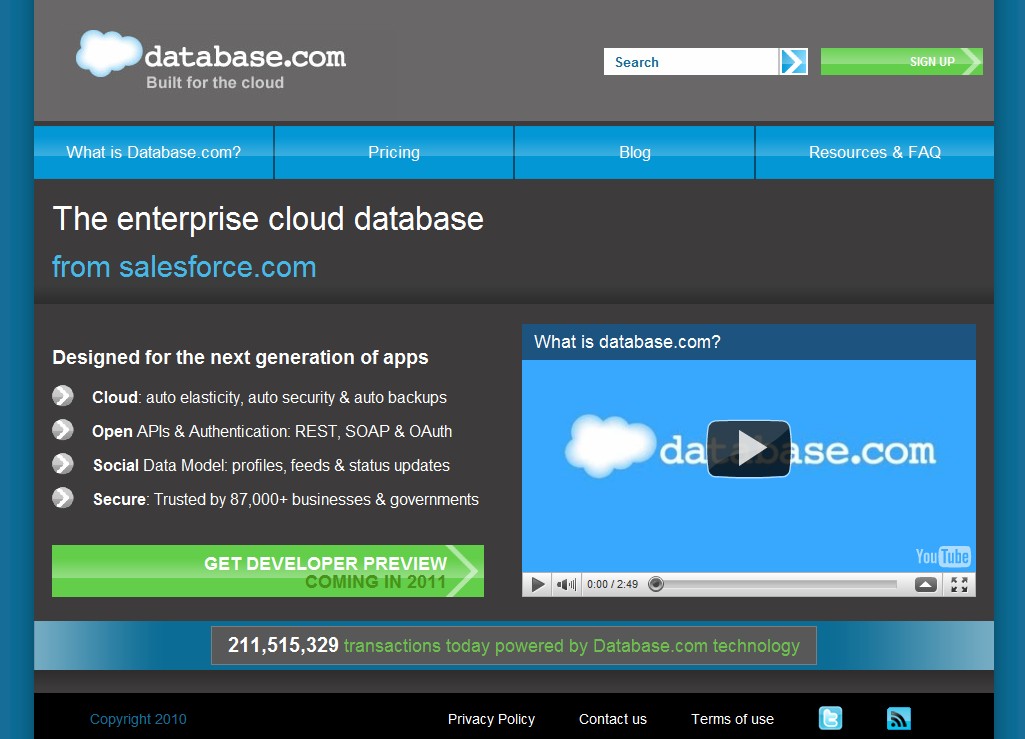Click in the Search input field
This screenshot has height=739, width=1025.
[x=691, y=61]
